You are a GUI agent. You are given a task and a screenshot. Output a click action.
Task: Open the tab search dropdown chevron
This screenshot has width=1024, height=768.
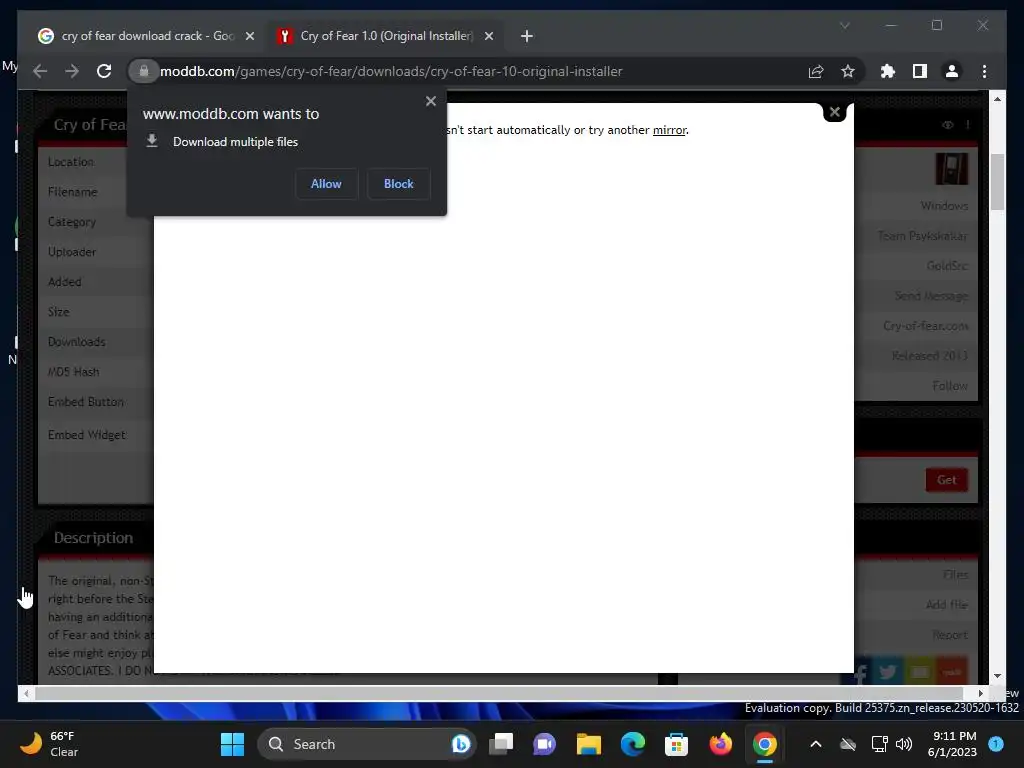coord(844,25)
